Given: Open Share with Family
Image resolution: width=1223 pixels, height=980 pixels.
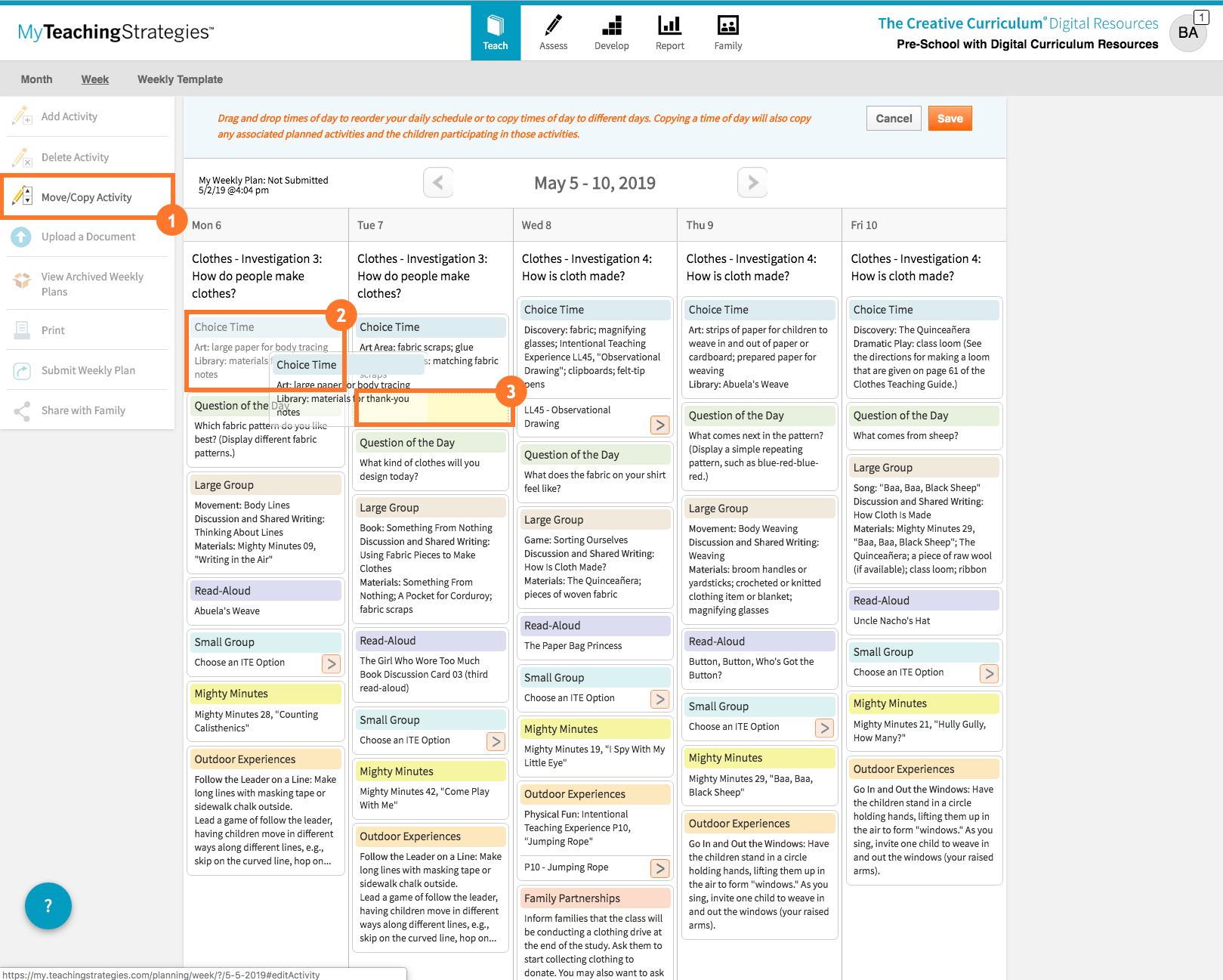Looking at the screenshot, I should point(83,410).
